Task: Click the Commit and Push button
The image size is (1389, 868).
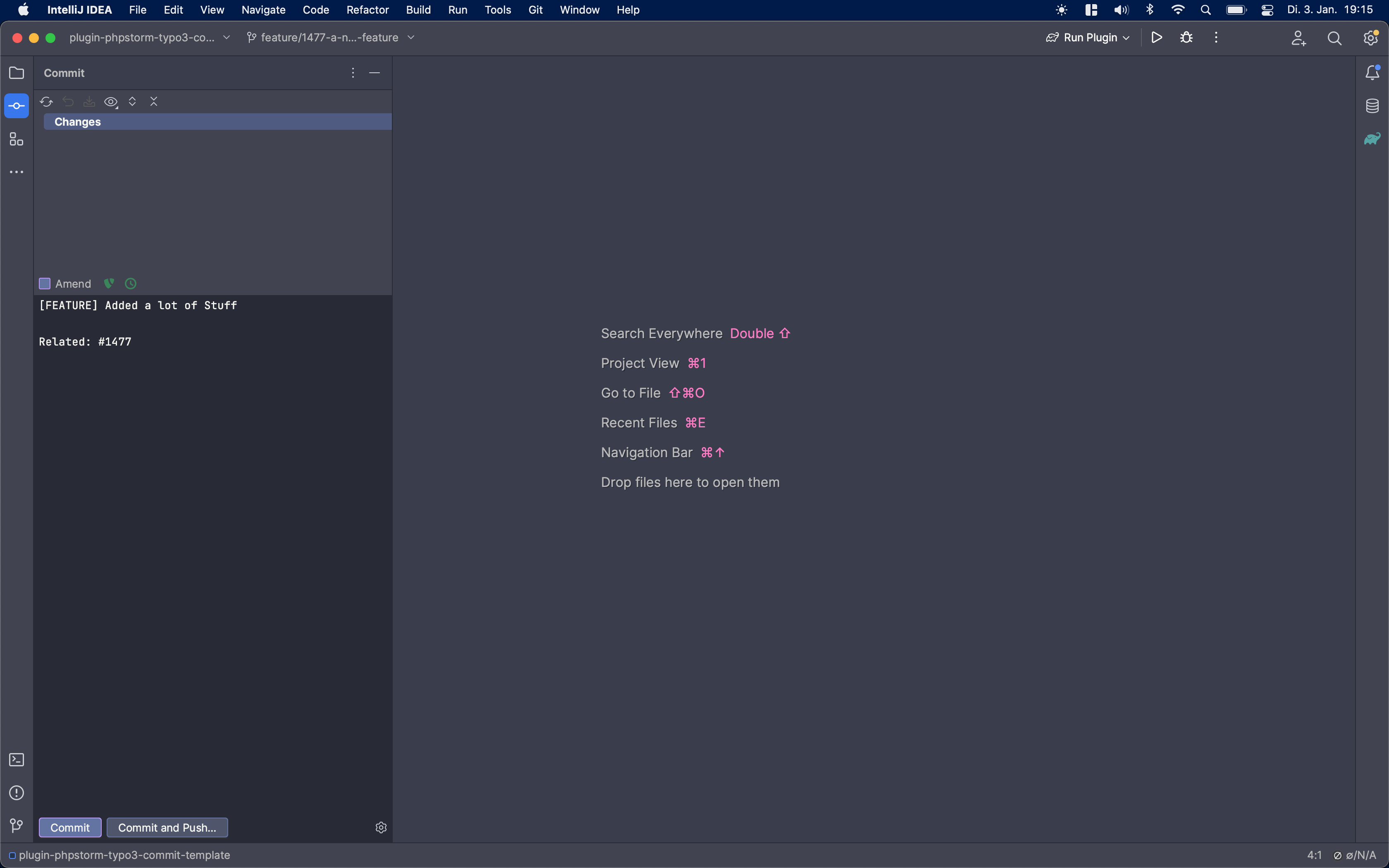Action: pos(167,827)
